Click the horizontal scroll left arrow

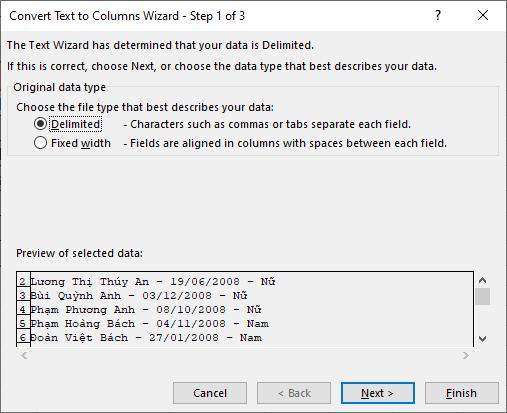point(24,356)
